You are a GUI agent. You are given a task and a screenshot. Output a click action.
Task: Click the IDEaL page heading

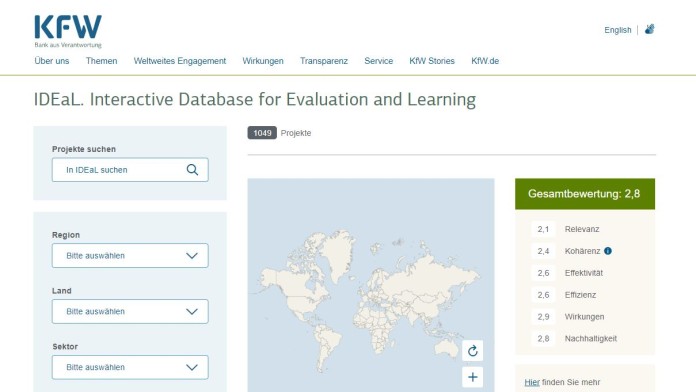coord(255,99)
